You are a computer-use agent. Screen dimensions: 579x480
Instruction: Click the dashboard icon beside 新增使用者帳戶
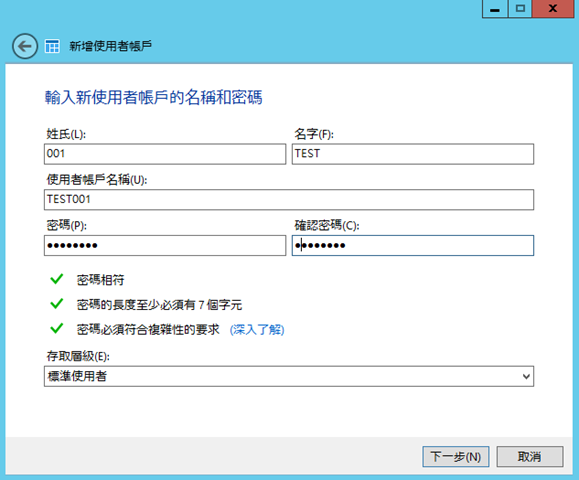pos(52,46)
